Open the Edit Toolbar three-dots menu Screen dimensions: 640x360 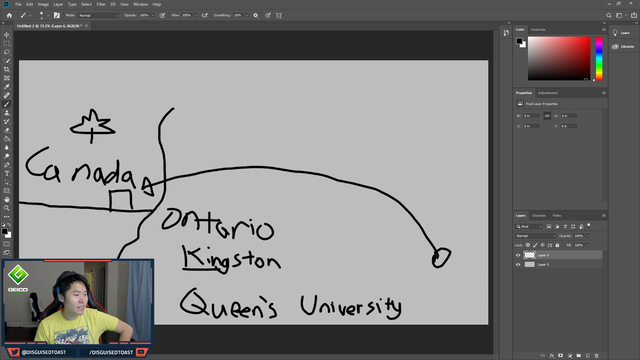7,217
